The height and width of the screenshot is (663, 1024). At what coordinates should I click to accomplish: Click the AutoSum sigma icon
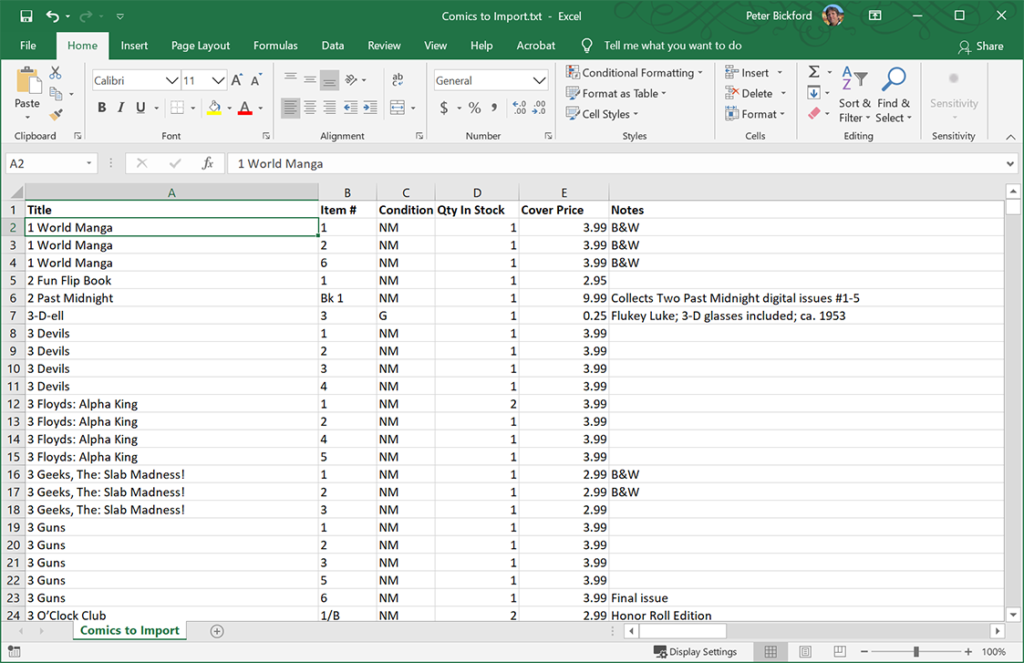(814, 73)
